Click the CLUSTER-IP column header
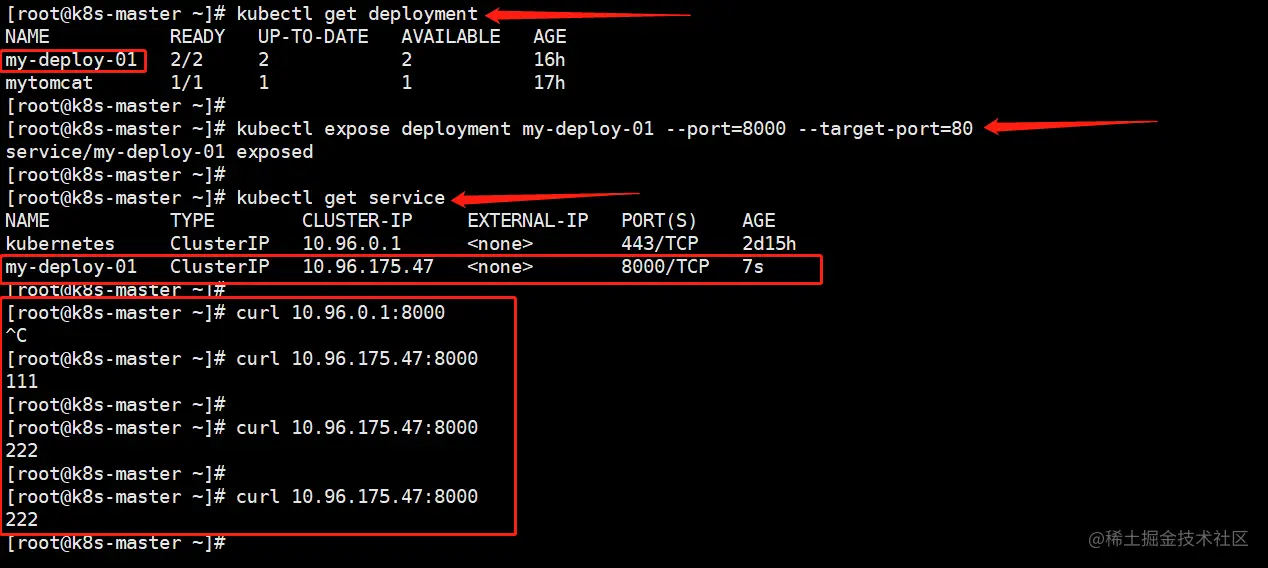 357,221
